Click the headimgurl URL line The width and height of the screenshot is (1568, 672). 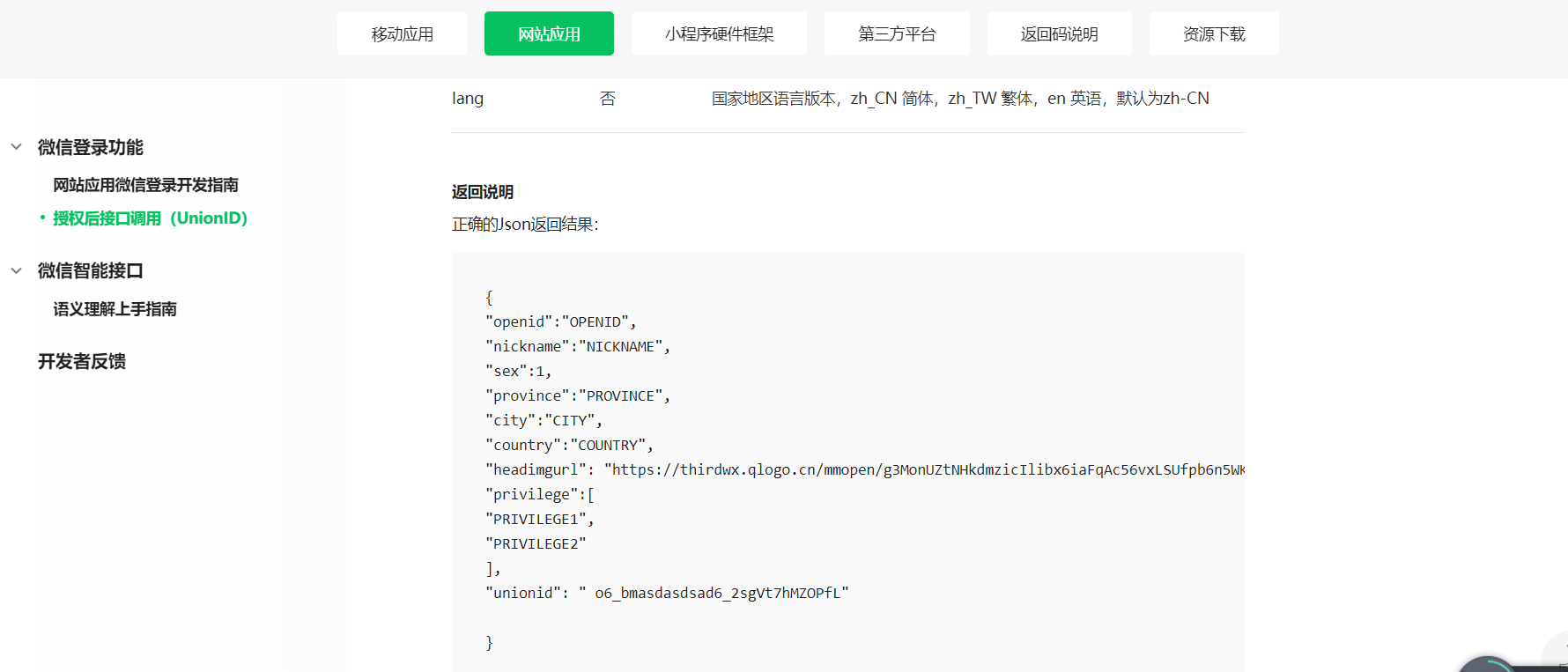865,470
